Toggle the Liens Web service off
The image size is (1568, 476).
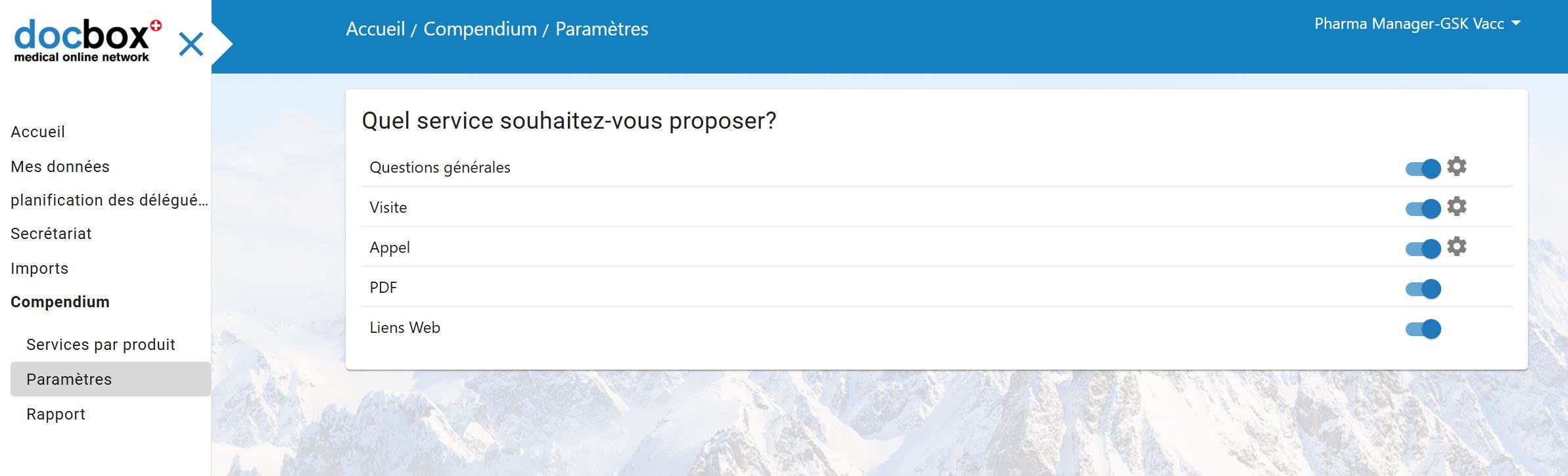1423,328
